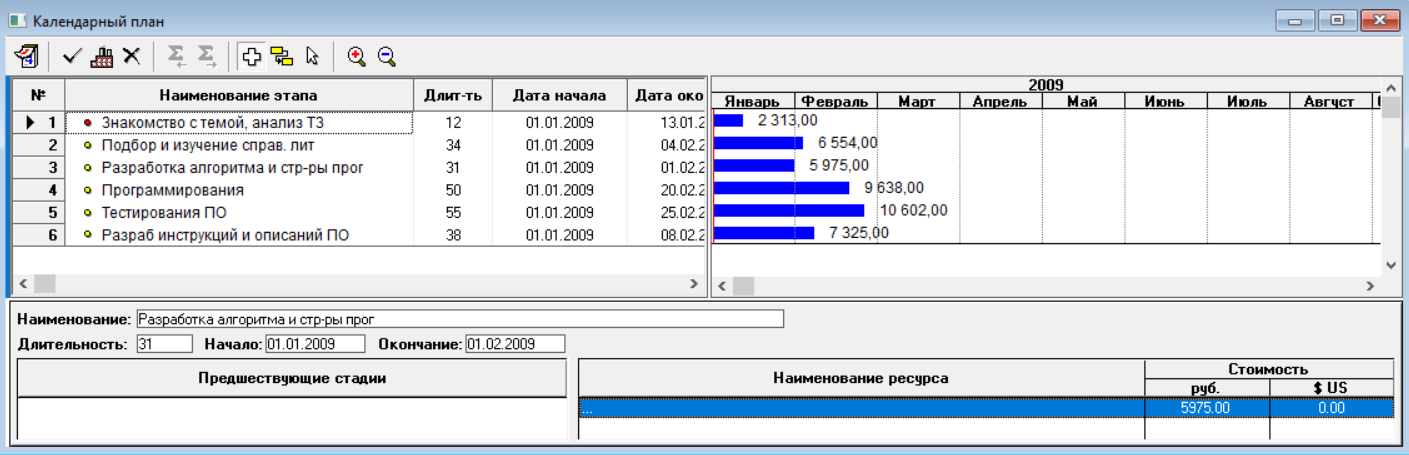The width and height of the screenshot is (1409, 455).
Task: Click Gantt chart vertical scrollbar down arrow
Action: (1390, 264)
